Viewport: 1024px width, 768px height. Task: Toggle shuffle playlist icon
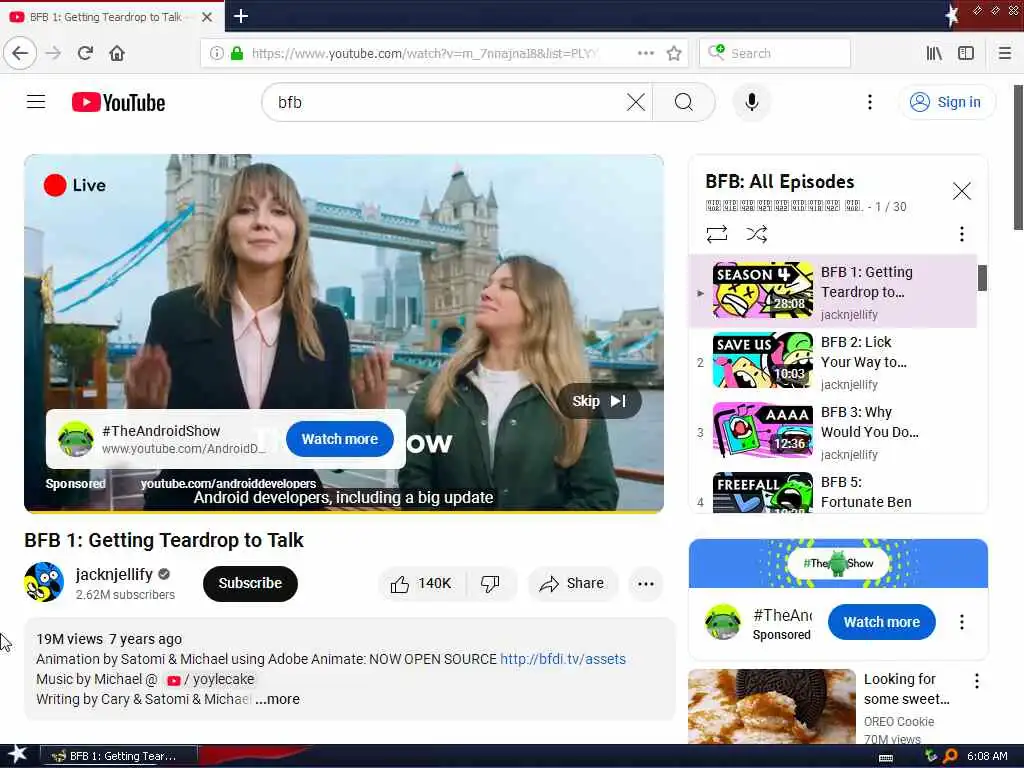(x=756, y=234)
